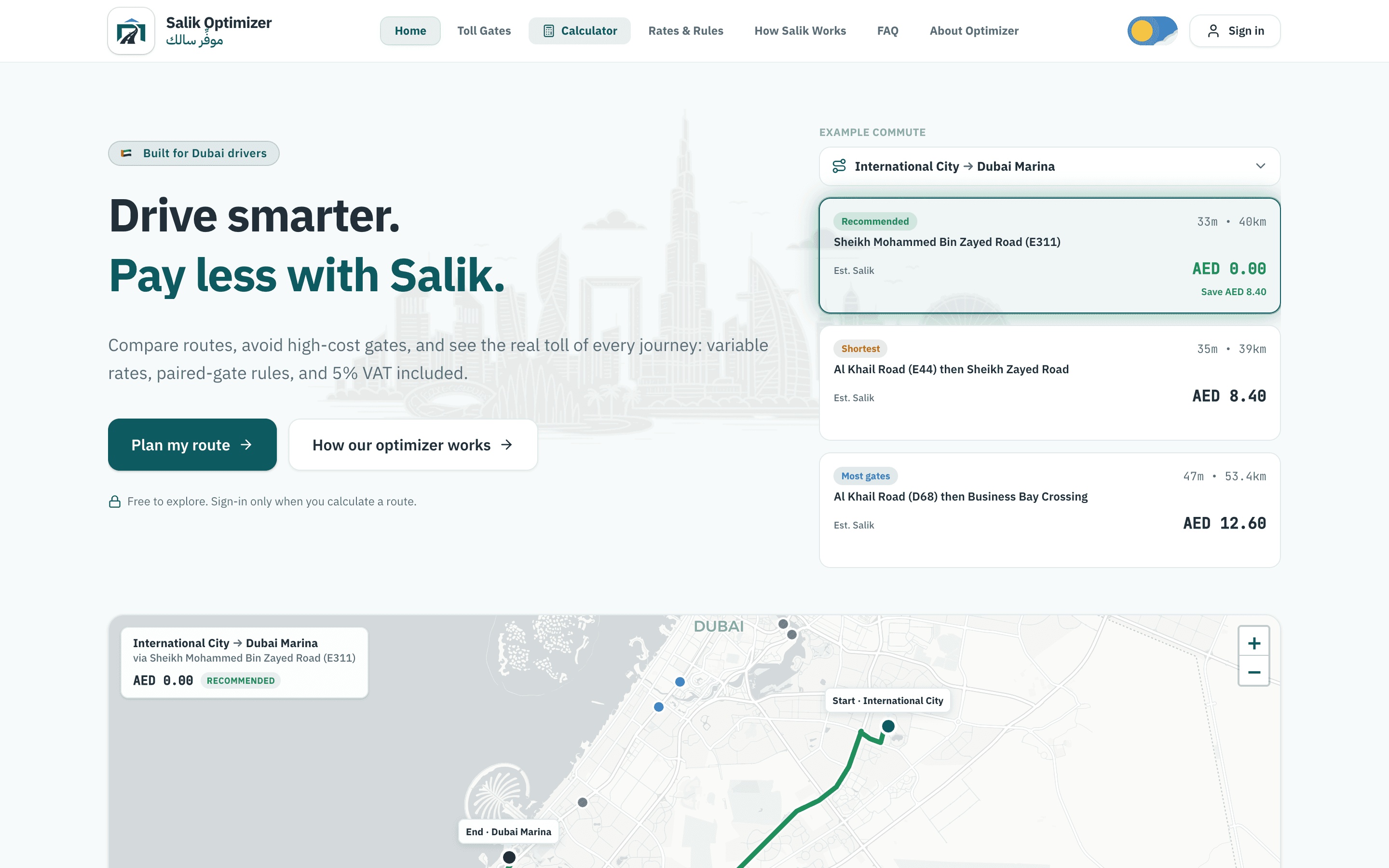Click the Salik Optimizer logo icon

point(131,31)
